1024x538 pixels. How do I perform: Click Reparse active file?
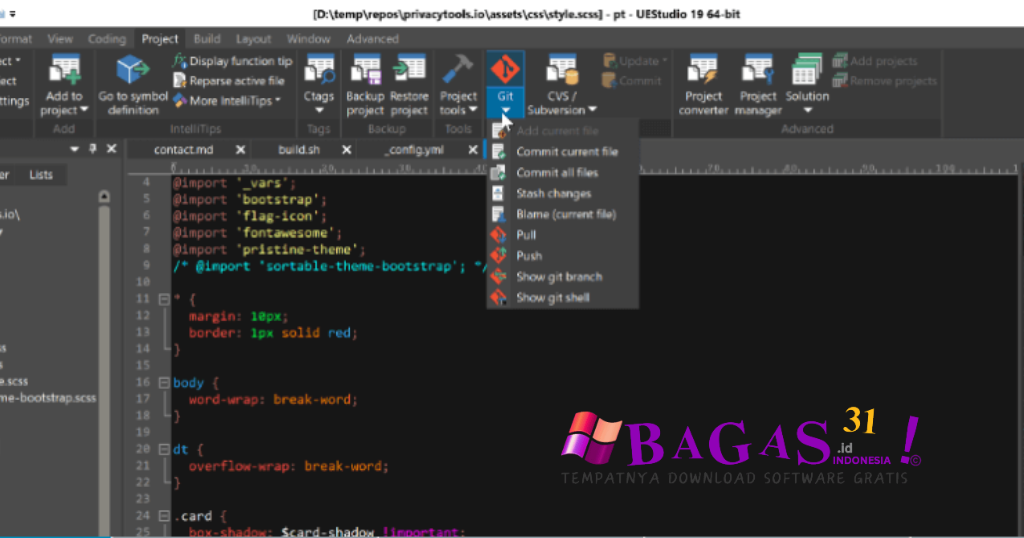[x=229, y=81]
